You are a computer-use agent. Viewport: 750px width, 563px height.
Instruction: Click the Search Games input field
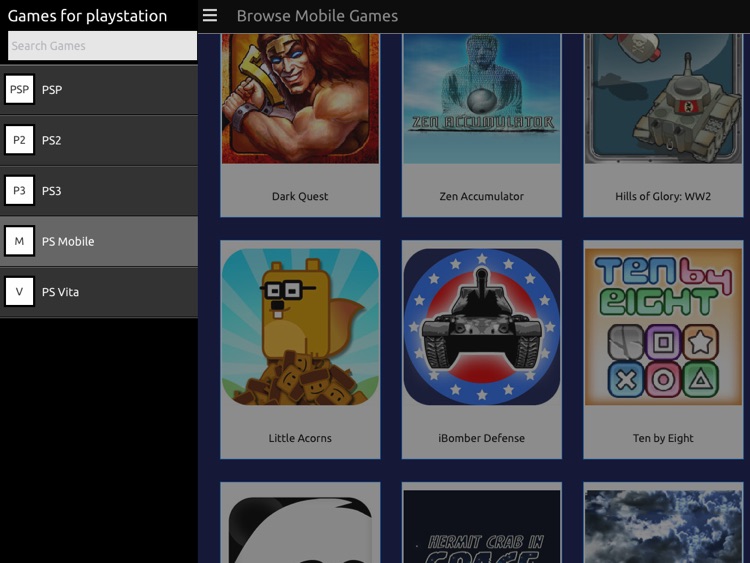102,45
